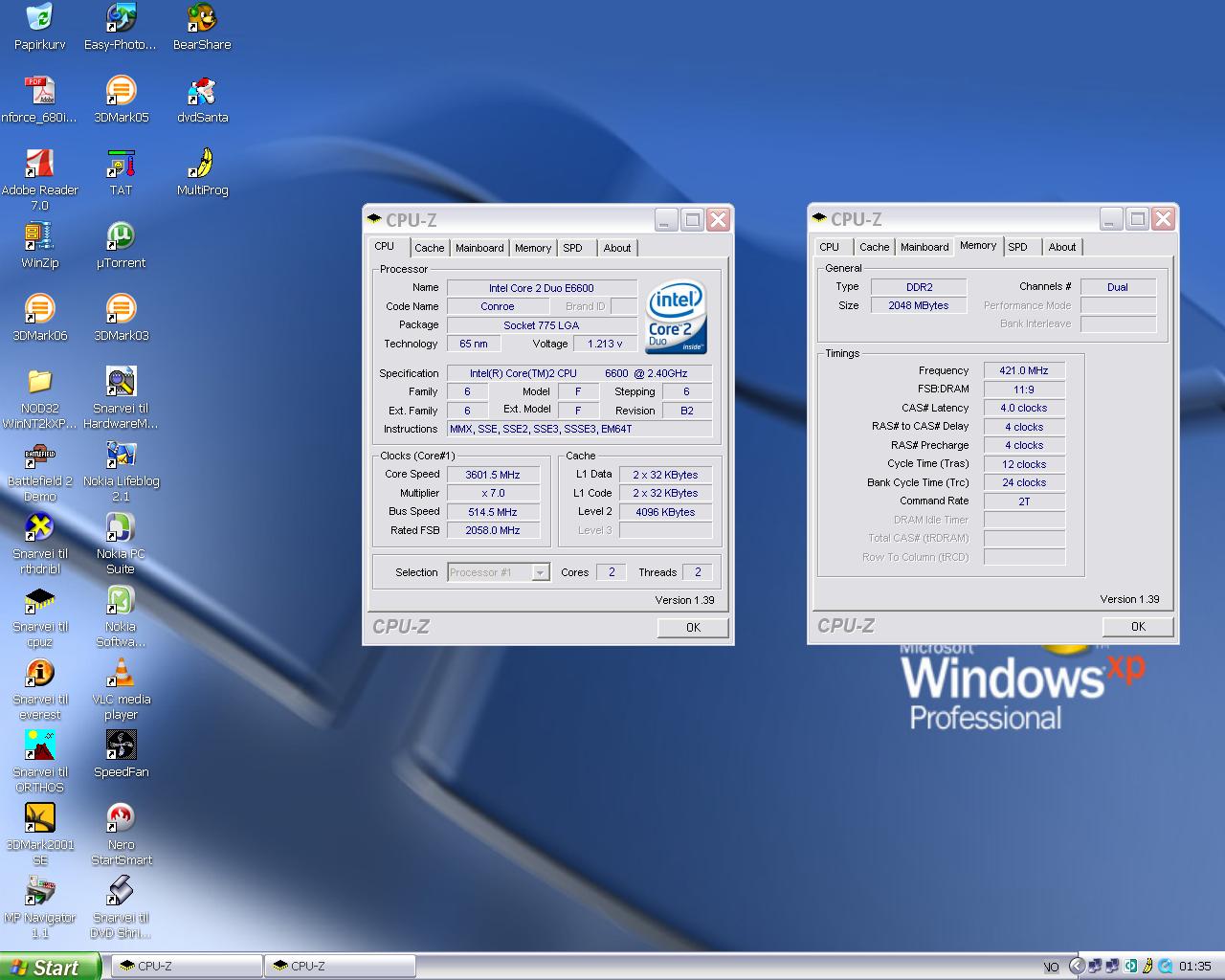Select the Voltage value 1.213 v
Screen dimensions: 1225x980
[x=605, y=344]
